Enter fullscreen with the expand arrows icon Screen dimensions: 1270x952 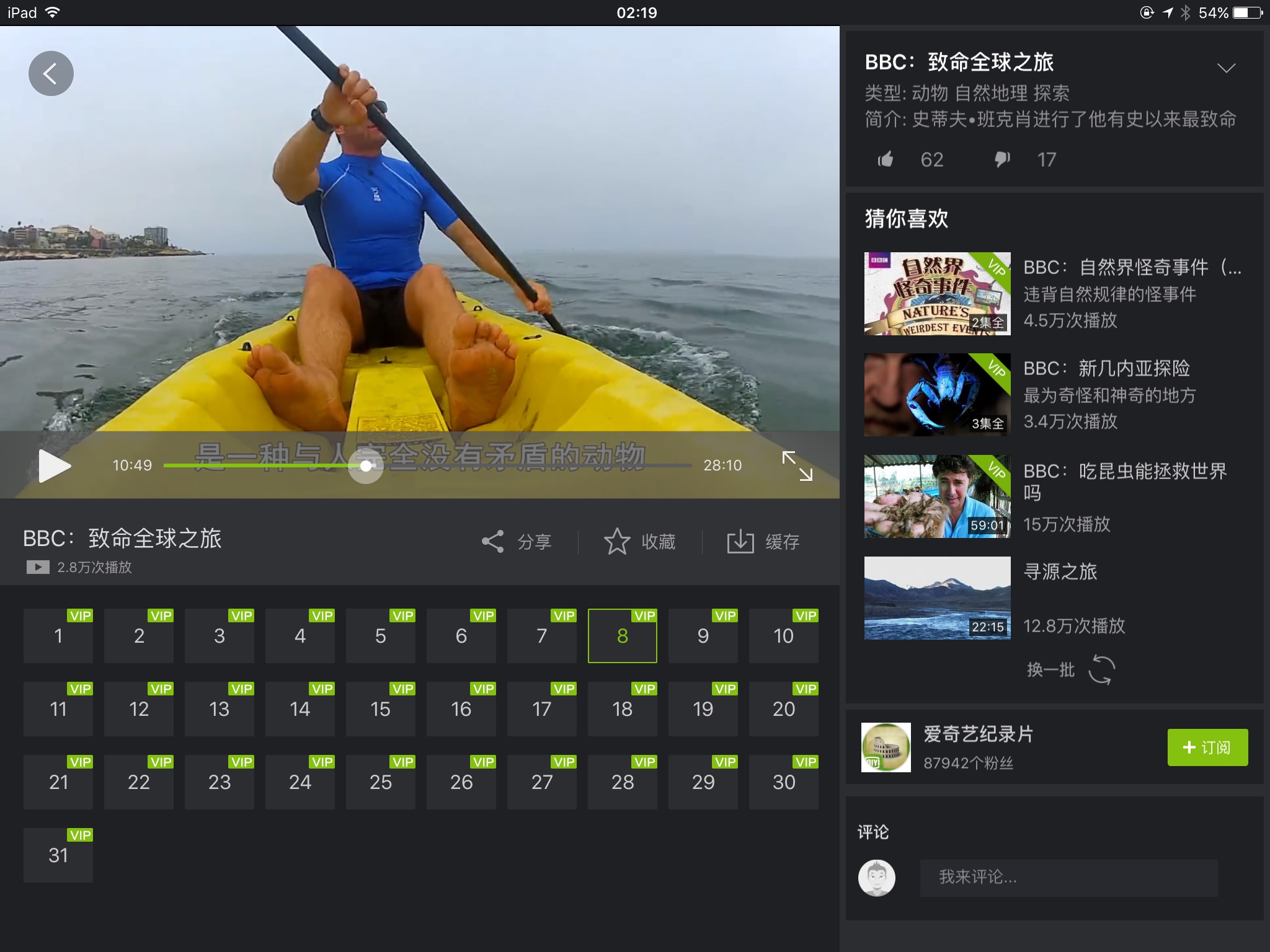pos(797,465)
